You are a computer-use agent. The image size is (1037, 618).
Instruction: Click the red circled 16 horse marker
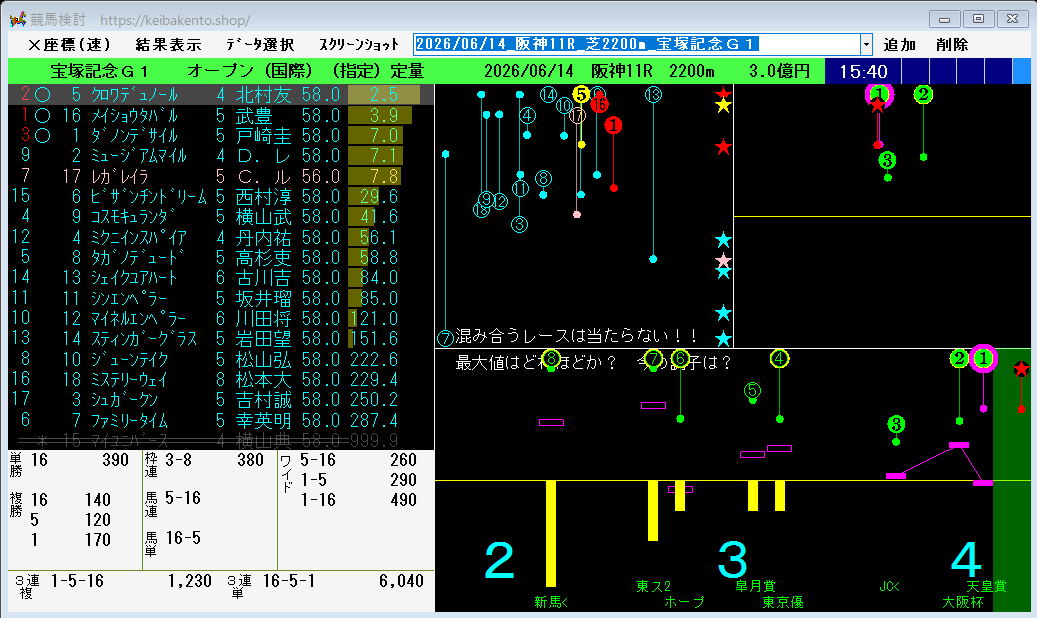[599, 104]
